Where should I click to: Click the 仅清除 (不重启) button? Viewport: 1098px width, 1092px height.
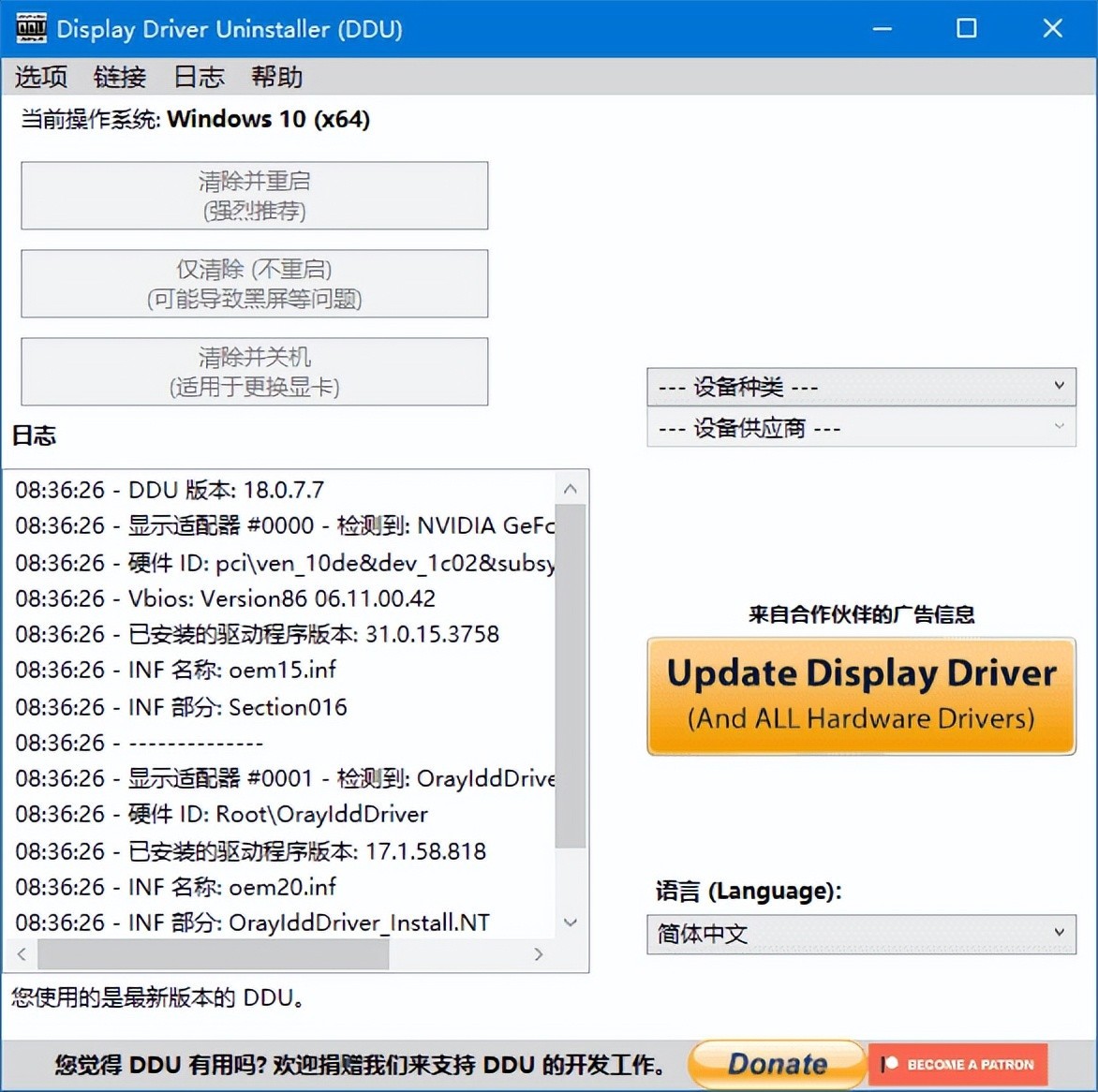pos(254,284)
